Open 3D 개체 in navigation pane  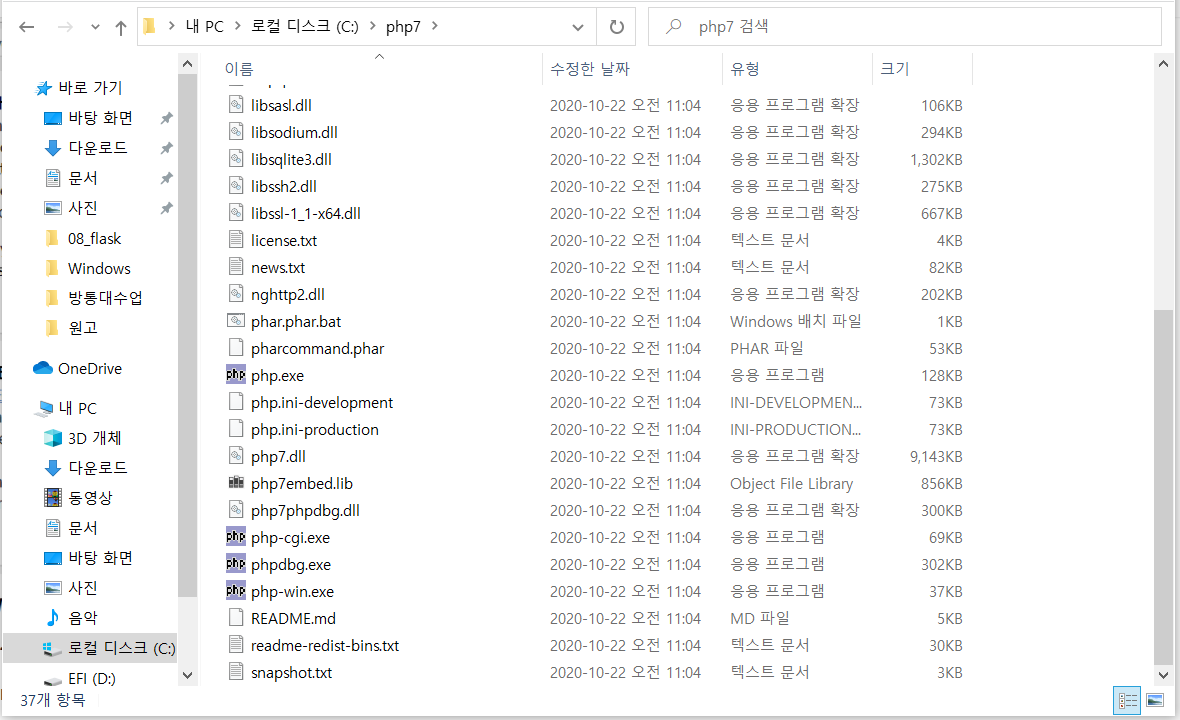click(x=94, y=438)
